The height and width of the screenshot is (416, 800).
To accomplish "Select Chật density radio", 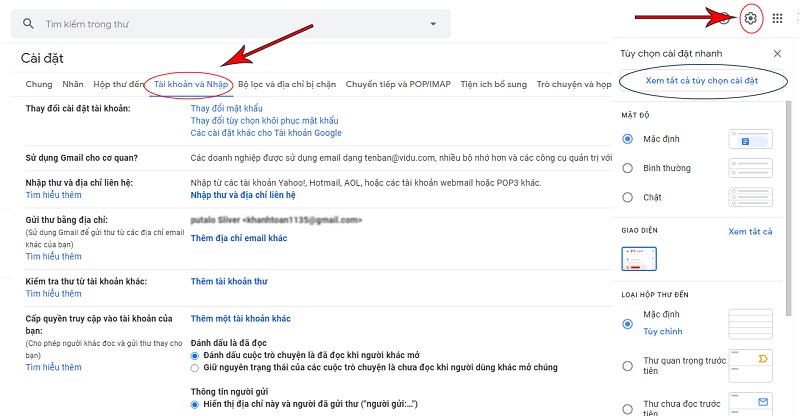I will (628, 197).
